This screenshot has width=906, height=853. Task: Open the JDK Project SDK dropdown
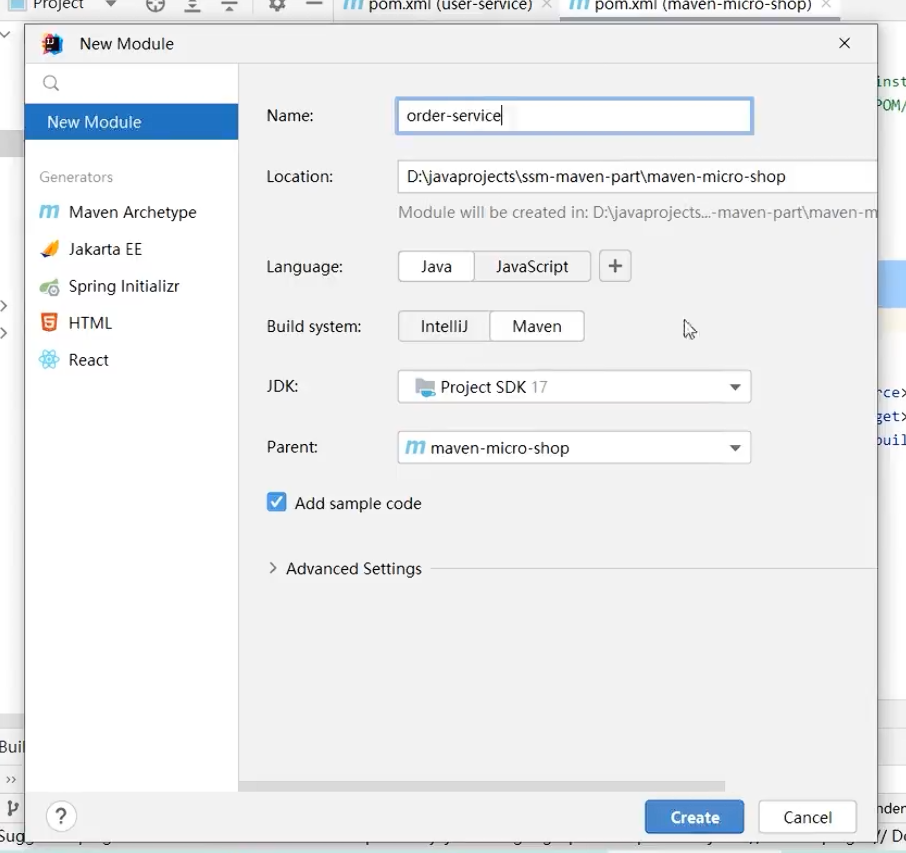[574, 387]
